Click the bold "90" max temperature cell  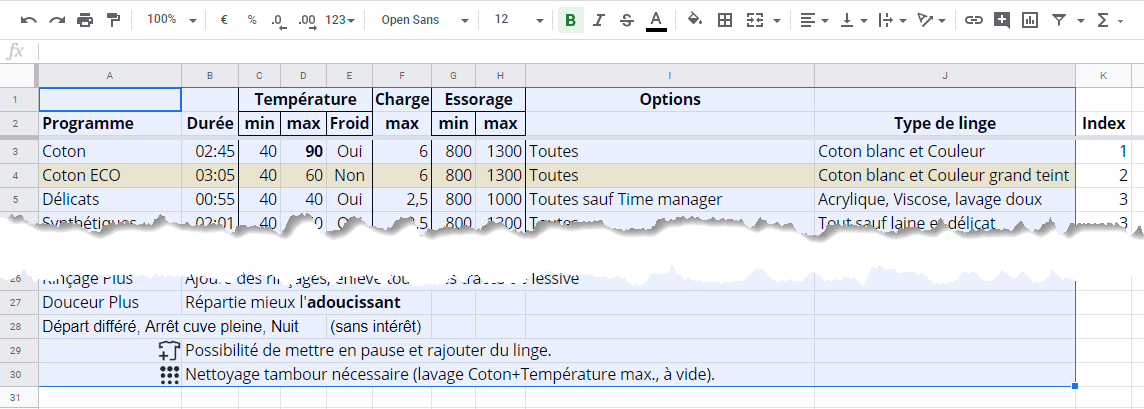click(x=304, y=152)
